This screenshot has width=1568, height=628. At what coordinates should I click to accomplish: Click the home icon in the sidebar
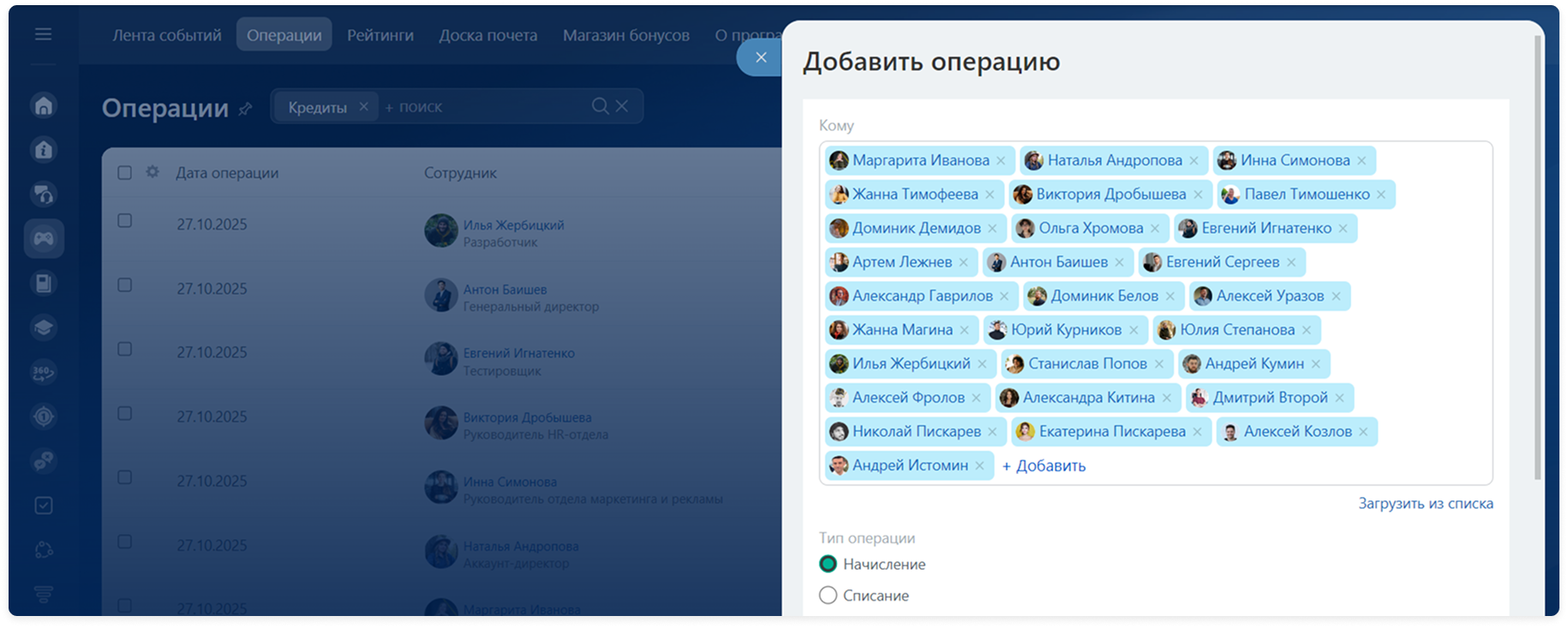[44, 105]
